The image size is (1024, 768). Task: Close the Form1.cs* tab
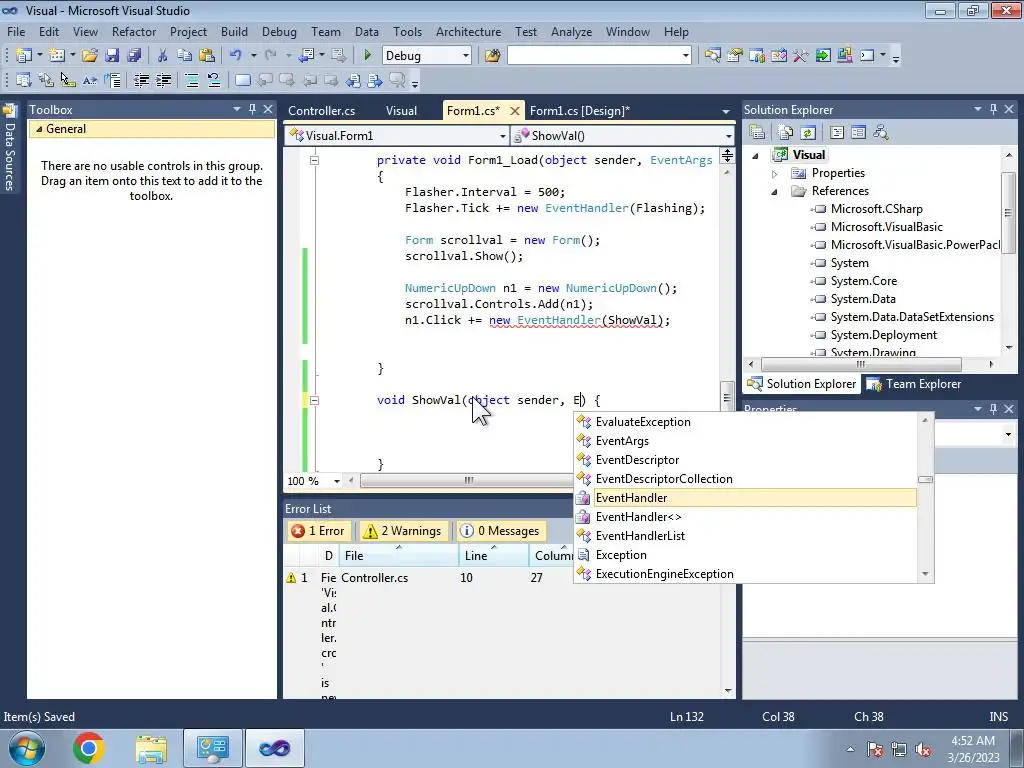point(515,111)
